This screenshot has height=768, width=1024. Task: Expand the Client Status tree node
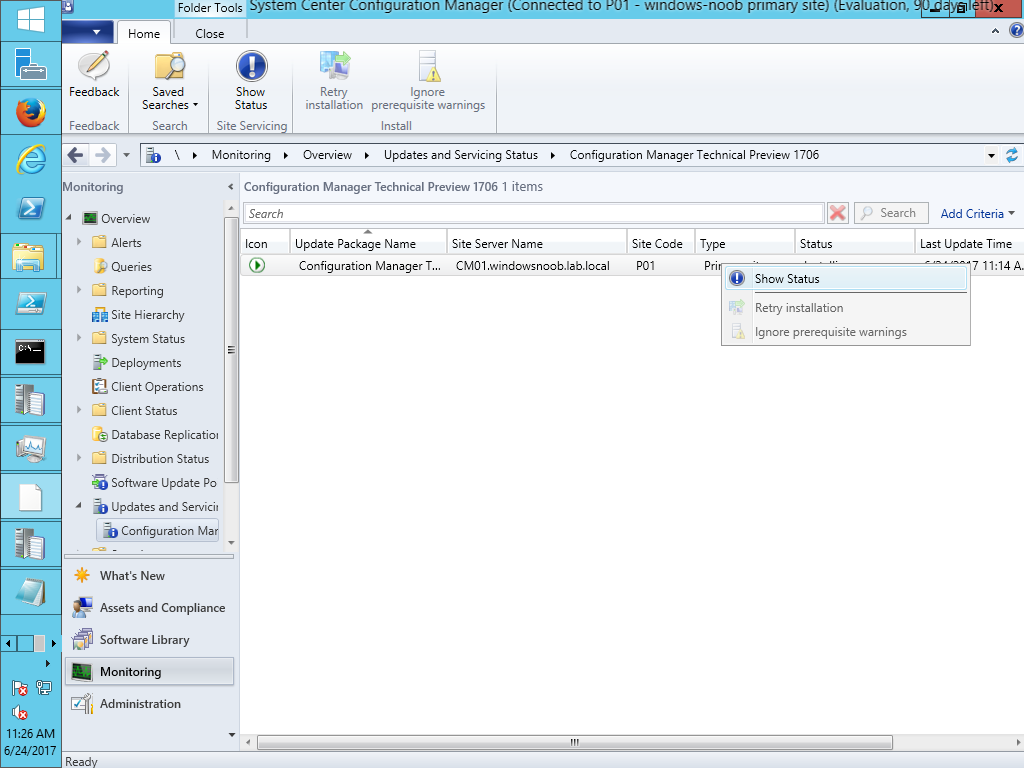tap(79, 410)
